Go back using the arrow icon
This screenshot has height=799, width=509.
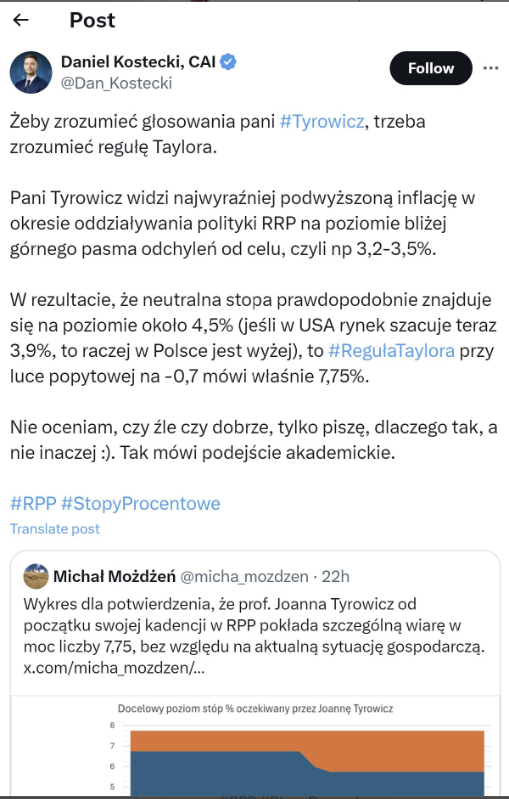coord(20,20)
